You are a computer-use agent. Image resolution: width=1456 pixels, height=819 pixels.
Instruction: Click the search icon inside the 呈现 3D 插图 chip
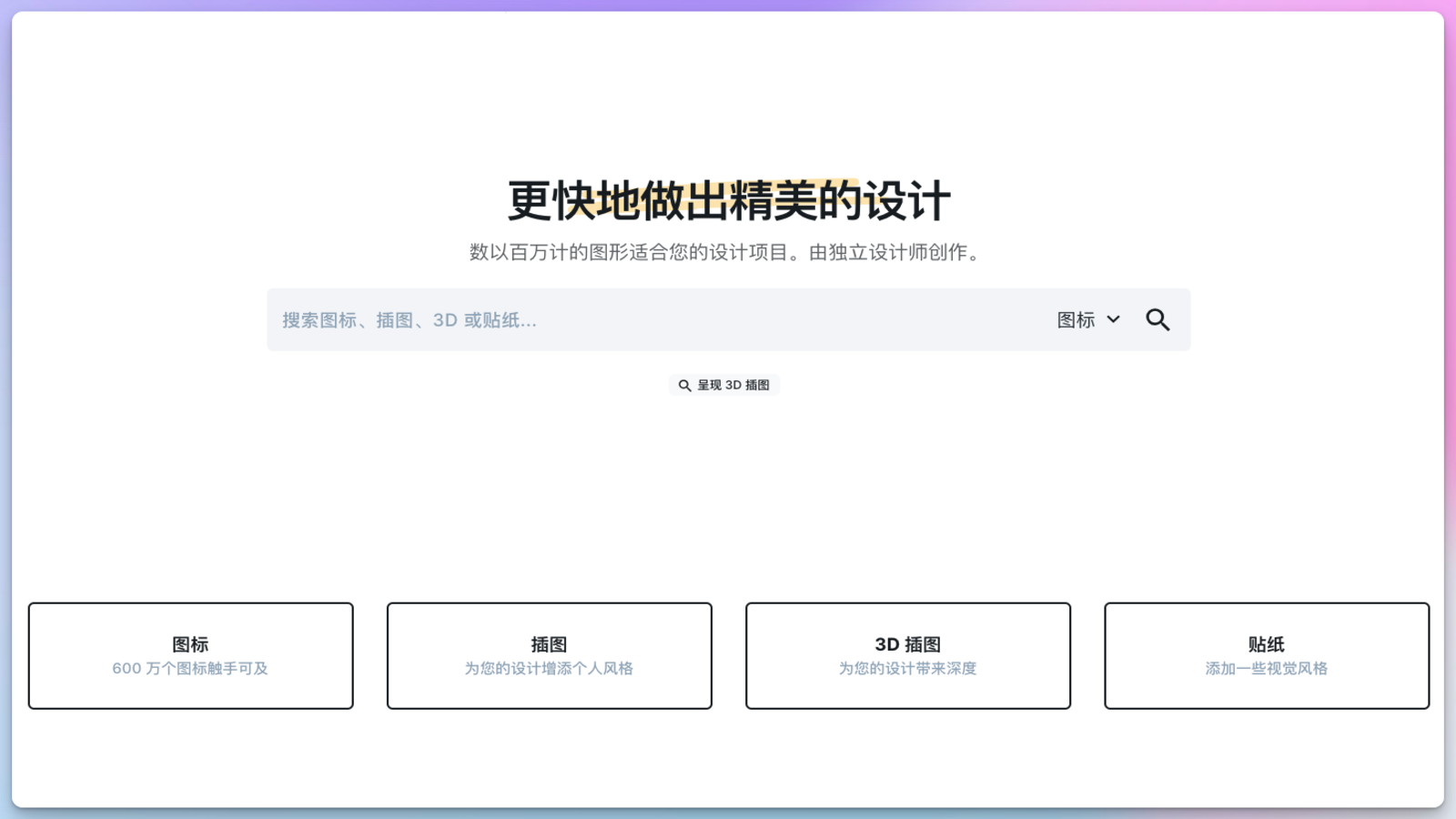coord(684,385)
